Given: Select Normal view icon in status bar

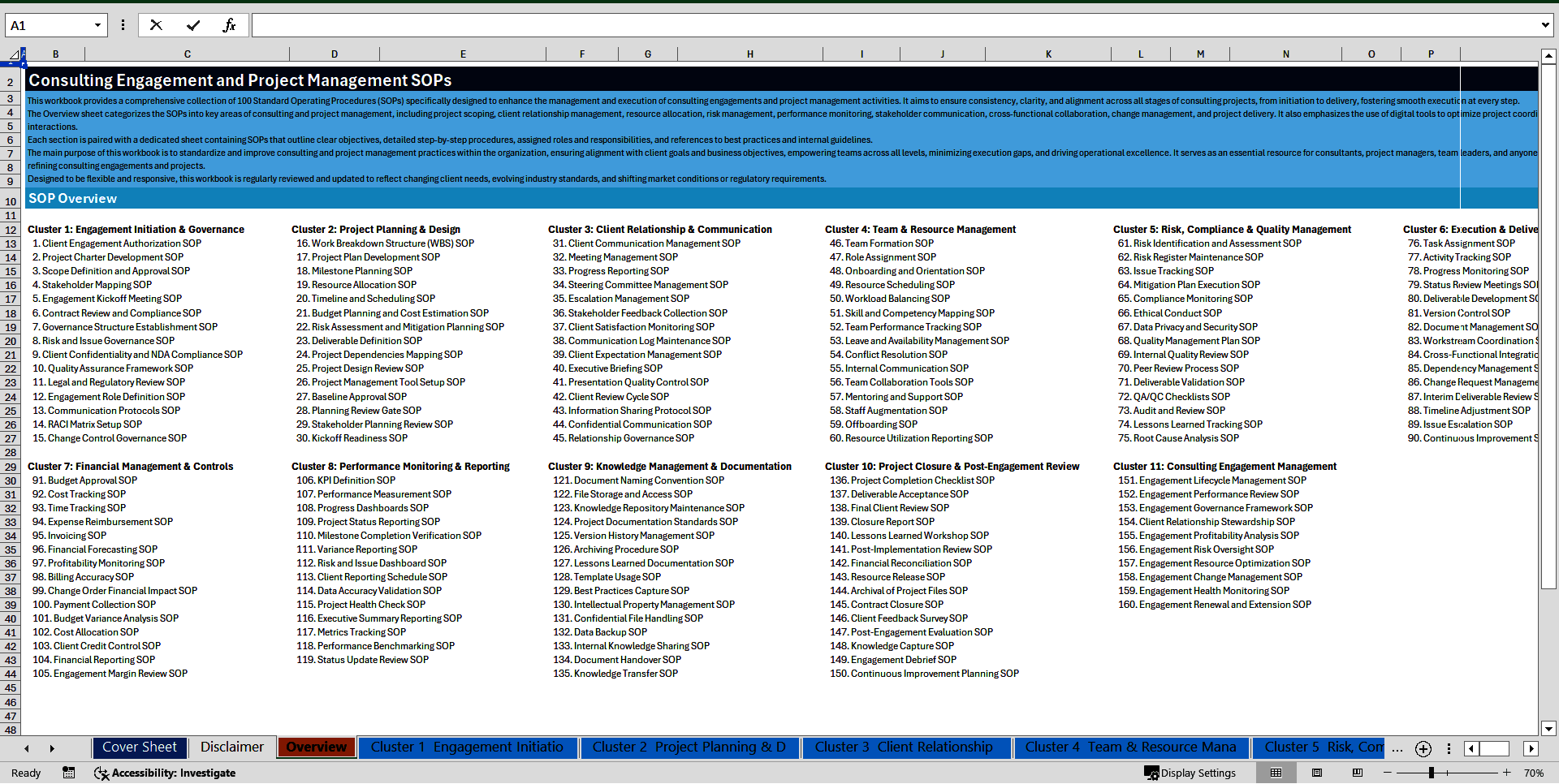Looking at the screenshot, I should point(1276,773).
